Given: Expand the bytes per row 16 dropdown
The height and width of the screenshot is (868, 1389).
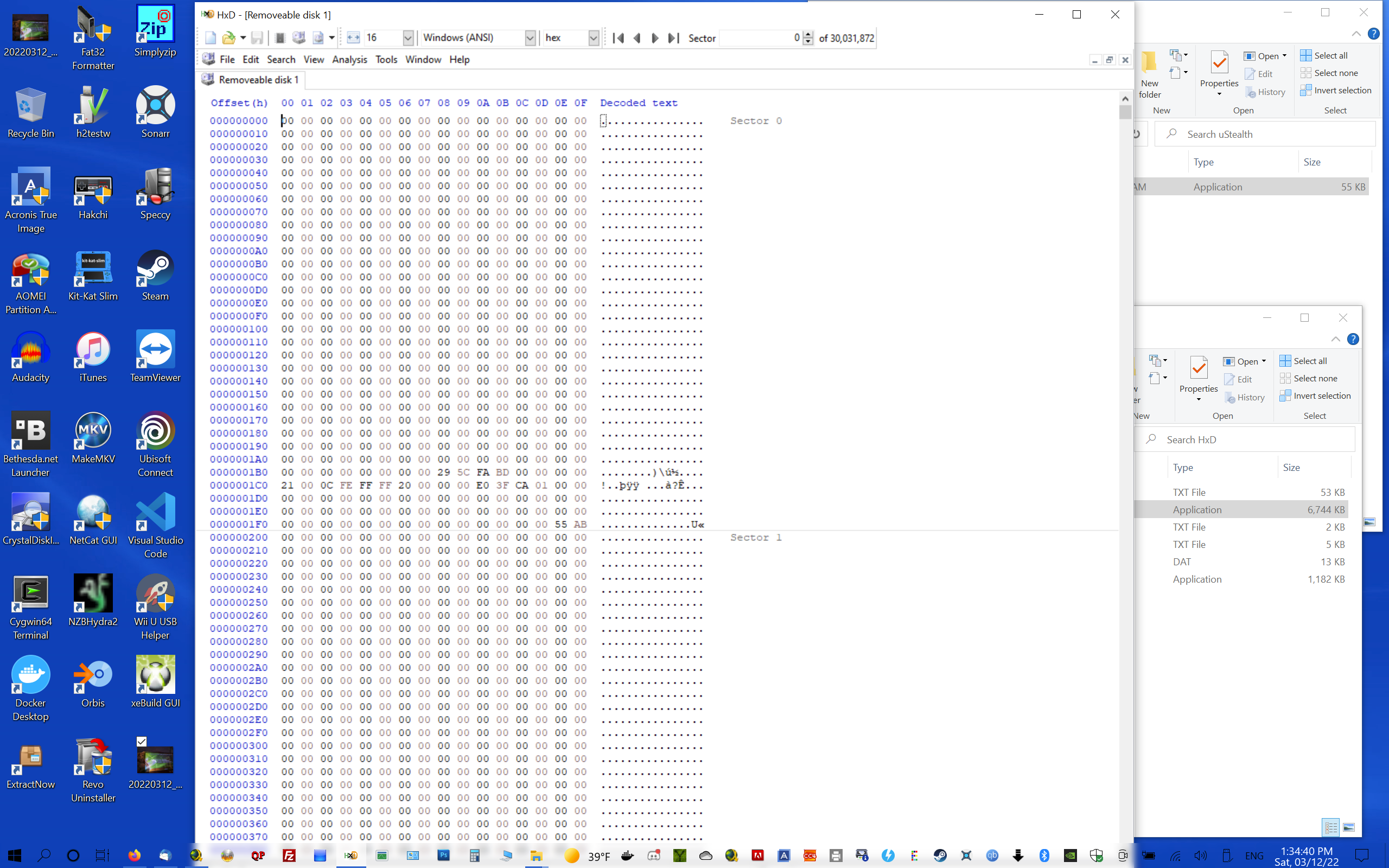Looking at the screenshot, I should click(x=407, y=38).
